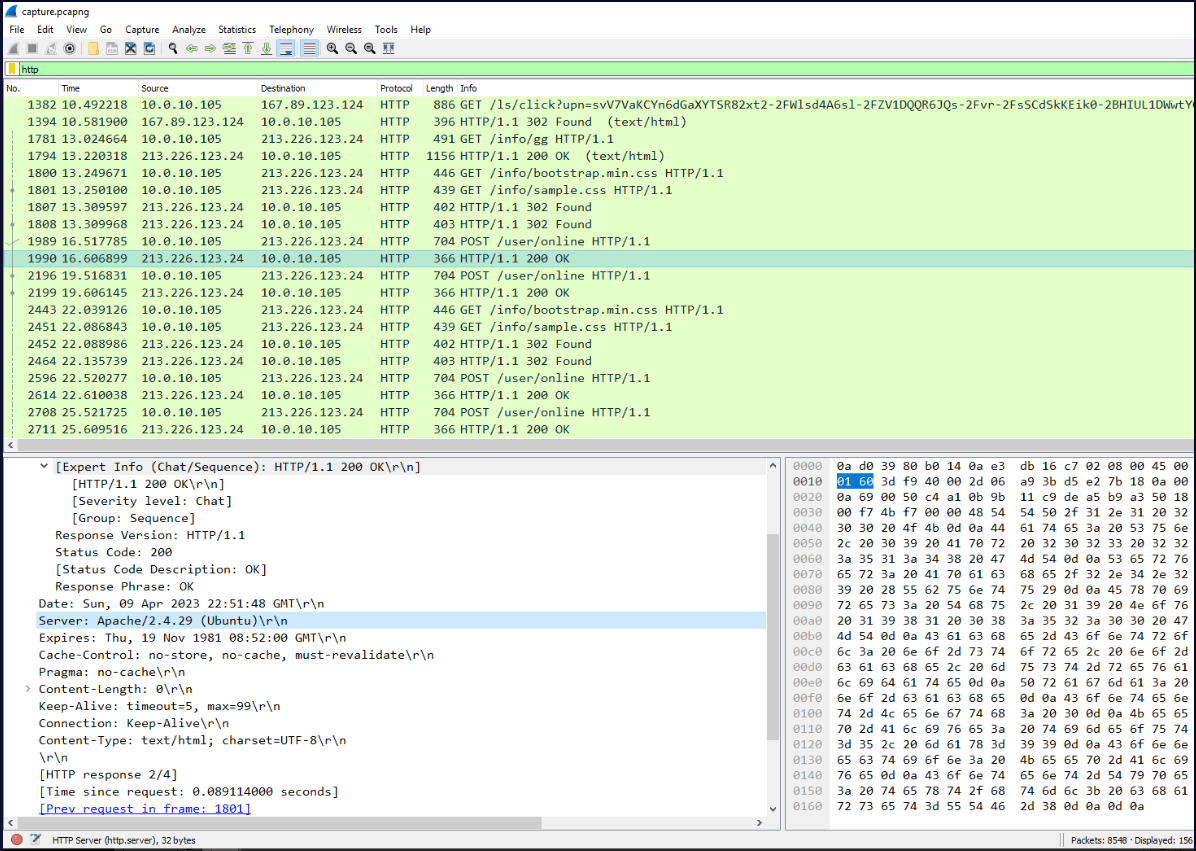
Task: Select the Keep-Alive timeout=5 line
Action: point(159,706)
